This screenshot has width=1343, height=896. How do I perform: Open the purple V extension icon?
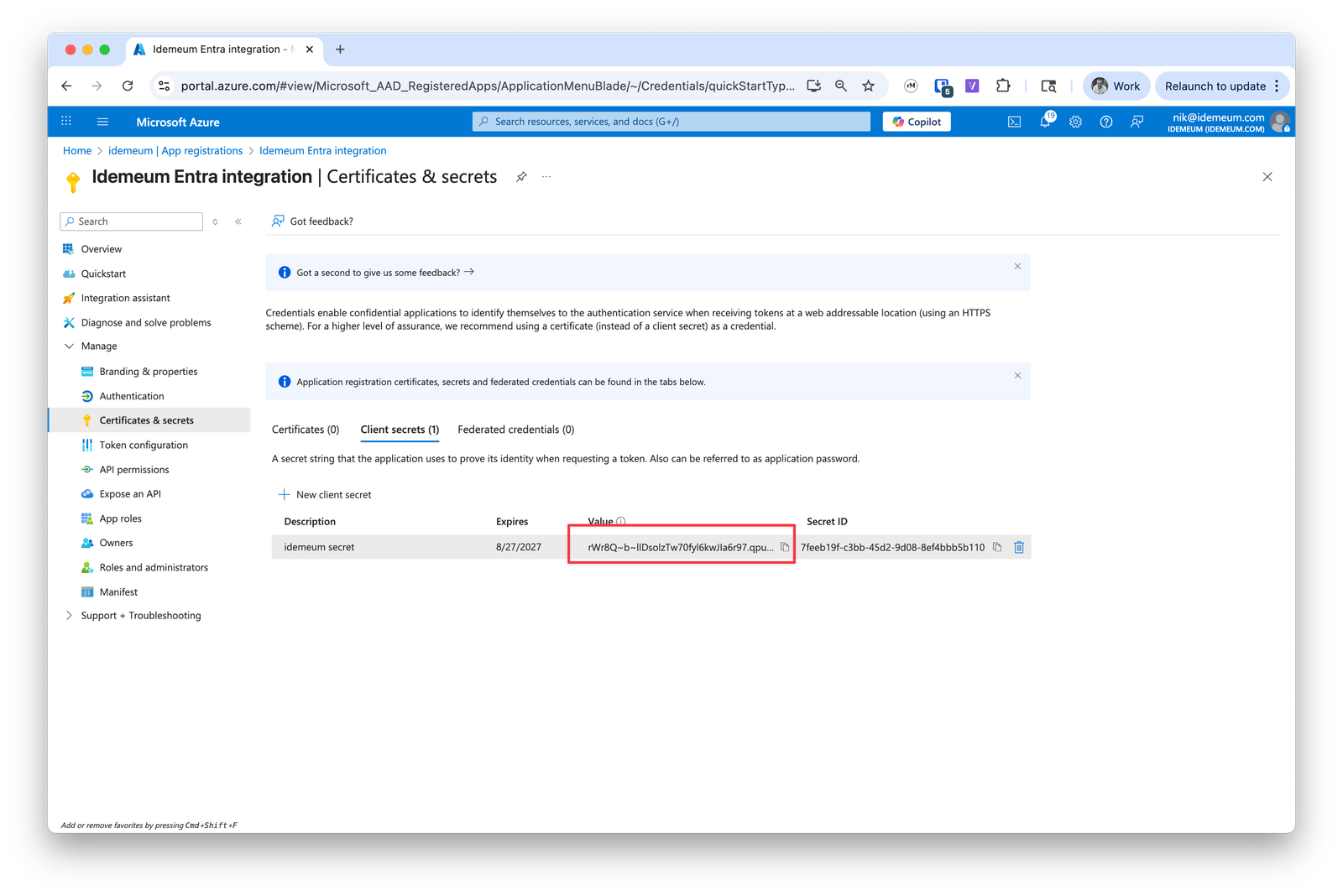(972, 86)
